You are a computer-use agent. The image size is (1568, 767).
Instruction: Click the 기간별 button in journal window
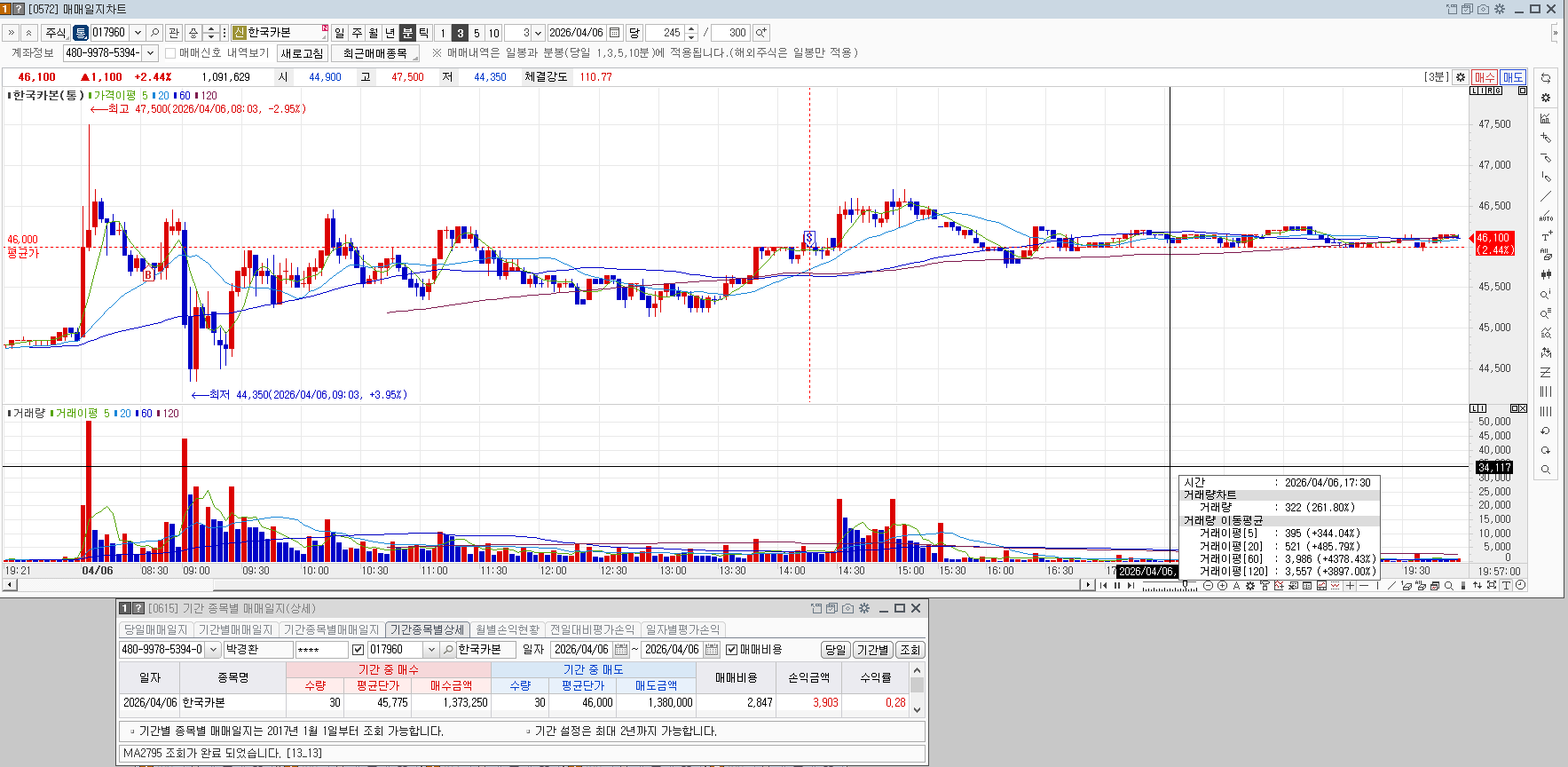[872, 650]
